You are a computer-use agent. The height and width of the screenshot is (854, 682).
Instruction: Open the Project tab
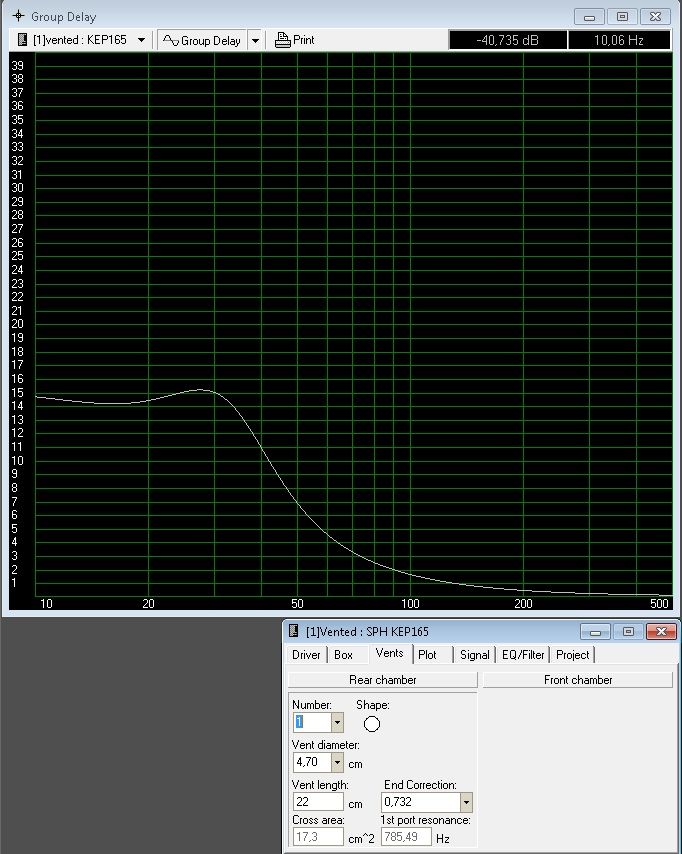click(573, 655)
